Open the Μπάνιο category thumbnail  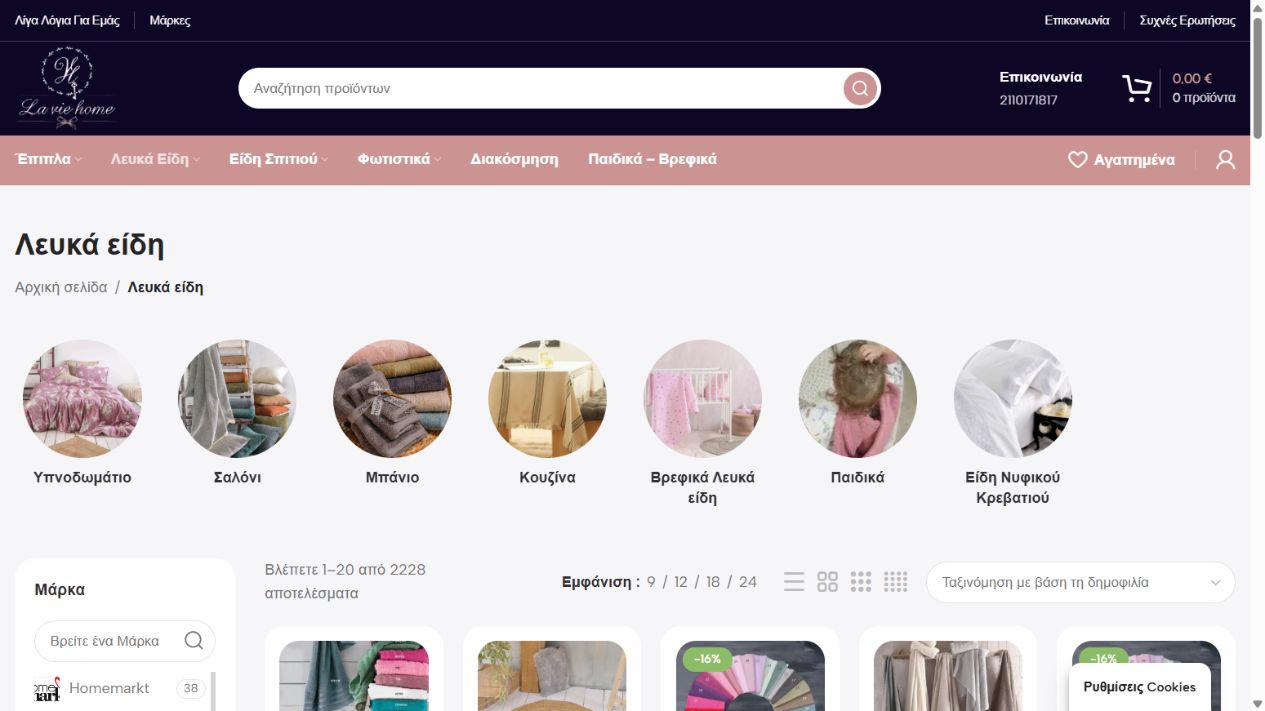tap(392, 398)
